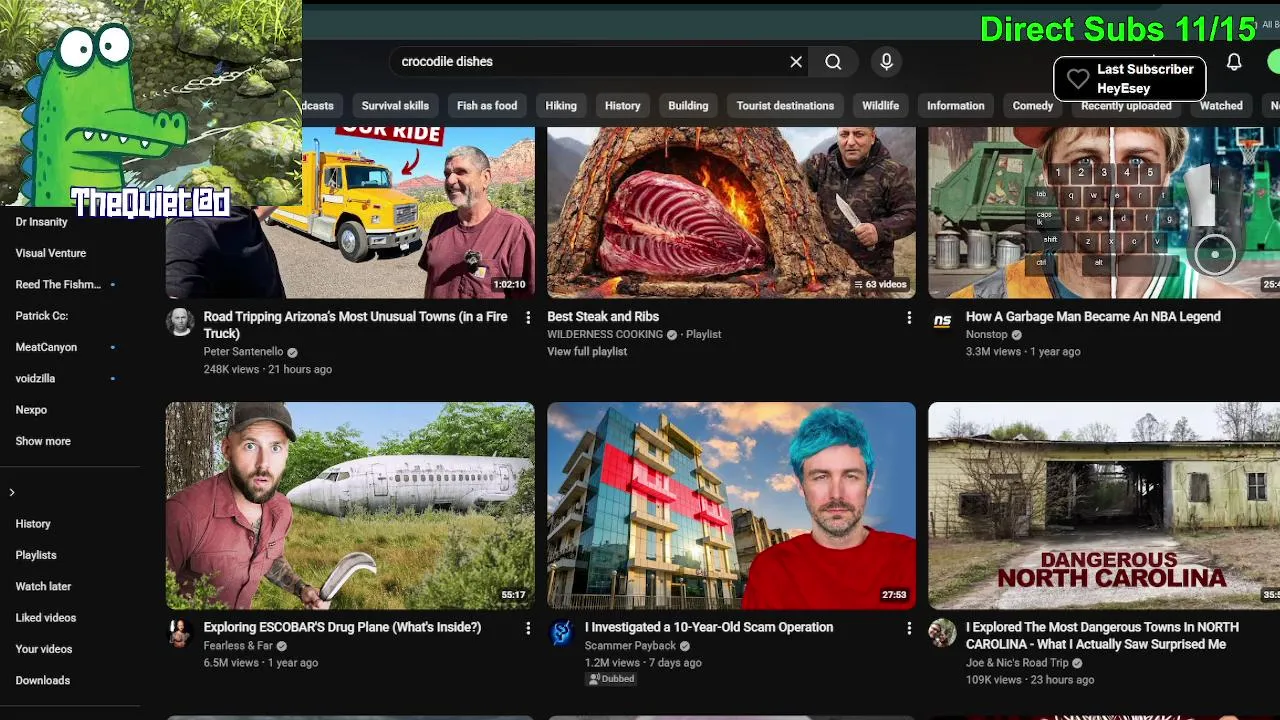This screenshot has width=1280, height=720.
Task: Open Reed The Fishm... subscription
Action: pos(58,285)
